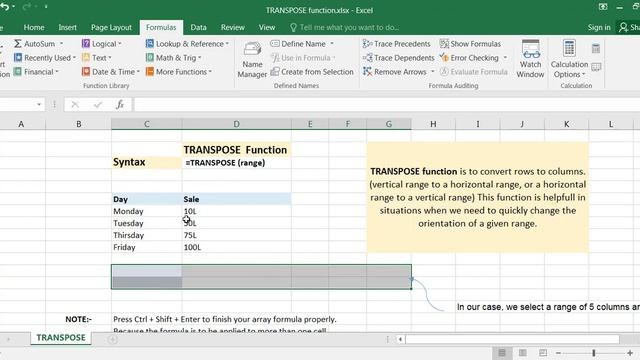Click the =TRANSPOSE (range) syntax cell

pyautogui.click(x=236, y=162)
